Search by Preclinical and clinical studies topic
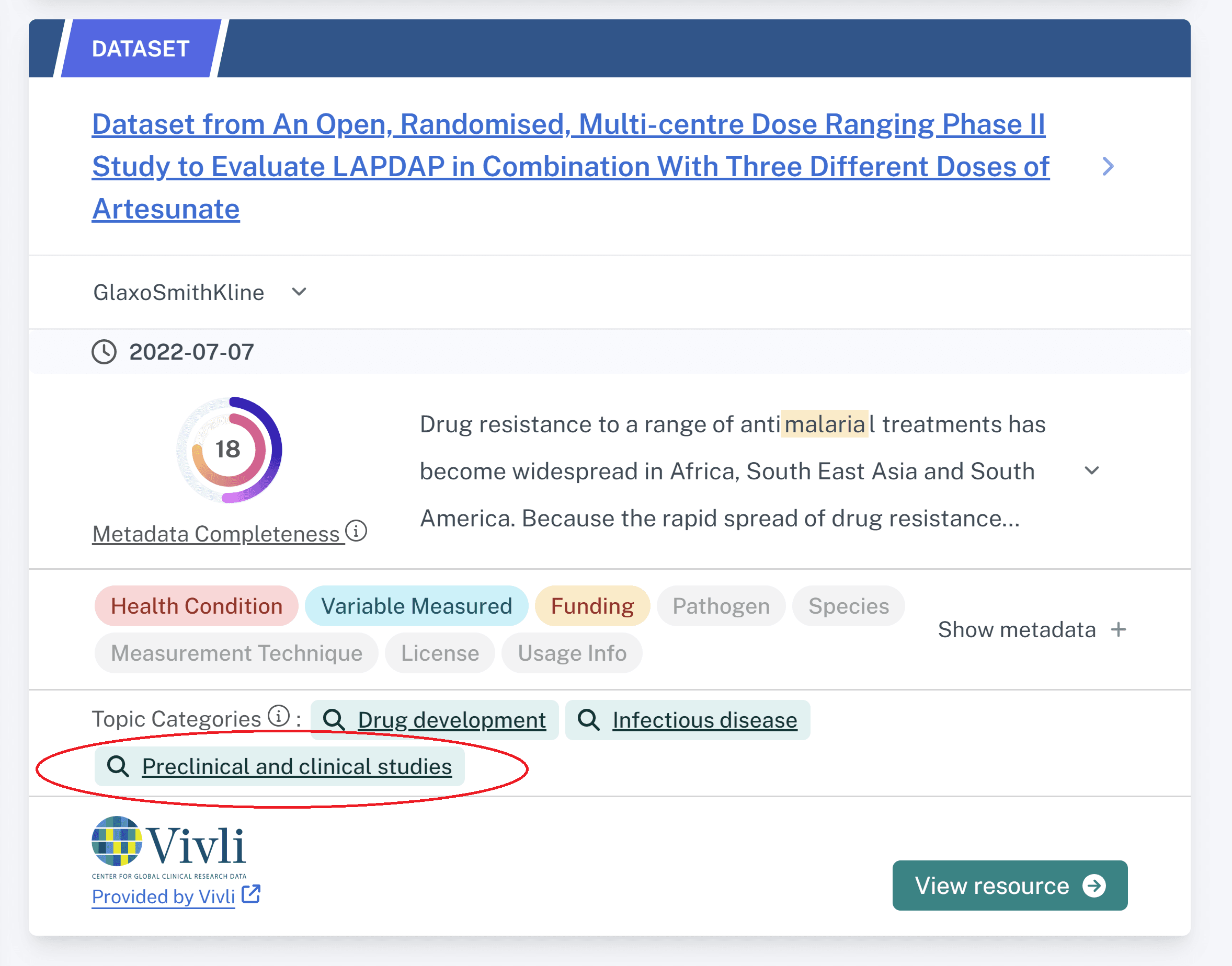This screenshot has height=966, width=1232. (x=279, y=766)
